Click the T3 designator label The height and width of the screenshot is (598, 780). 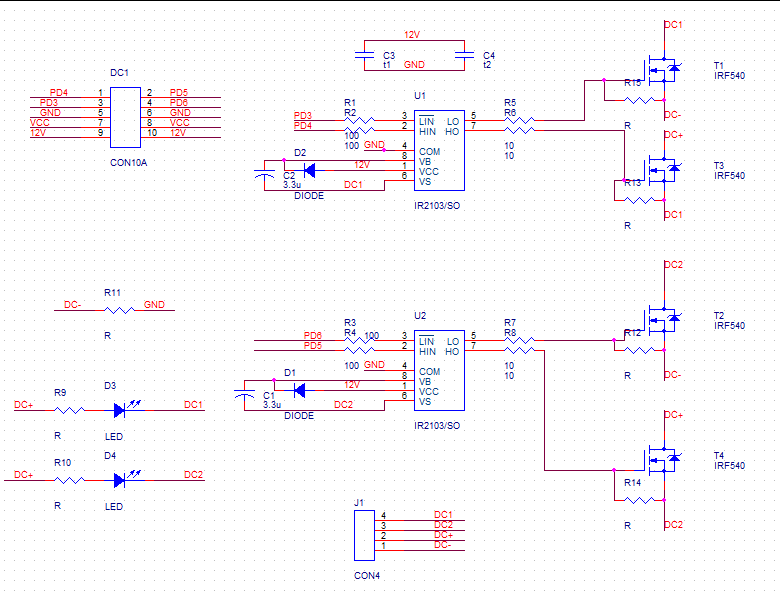point(719,166)
